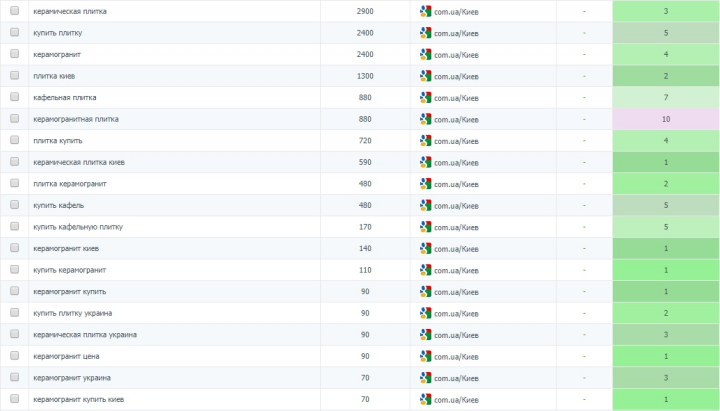
Task: Tick checkbox for керамическая плитка киев
Action: pos(15,162)
